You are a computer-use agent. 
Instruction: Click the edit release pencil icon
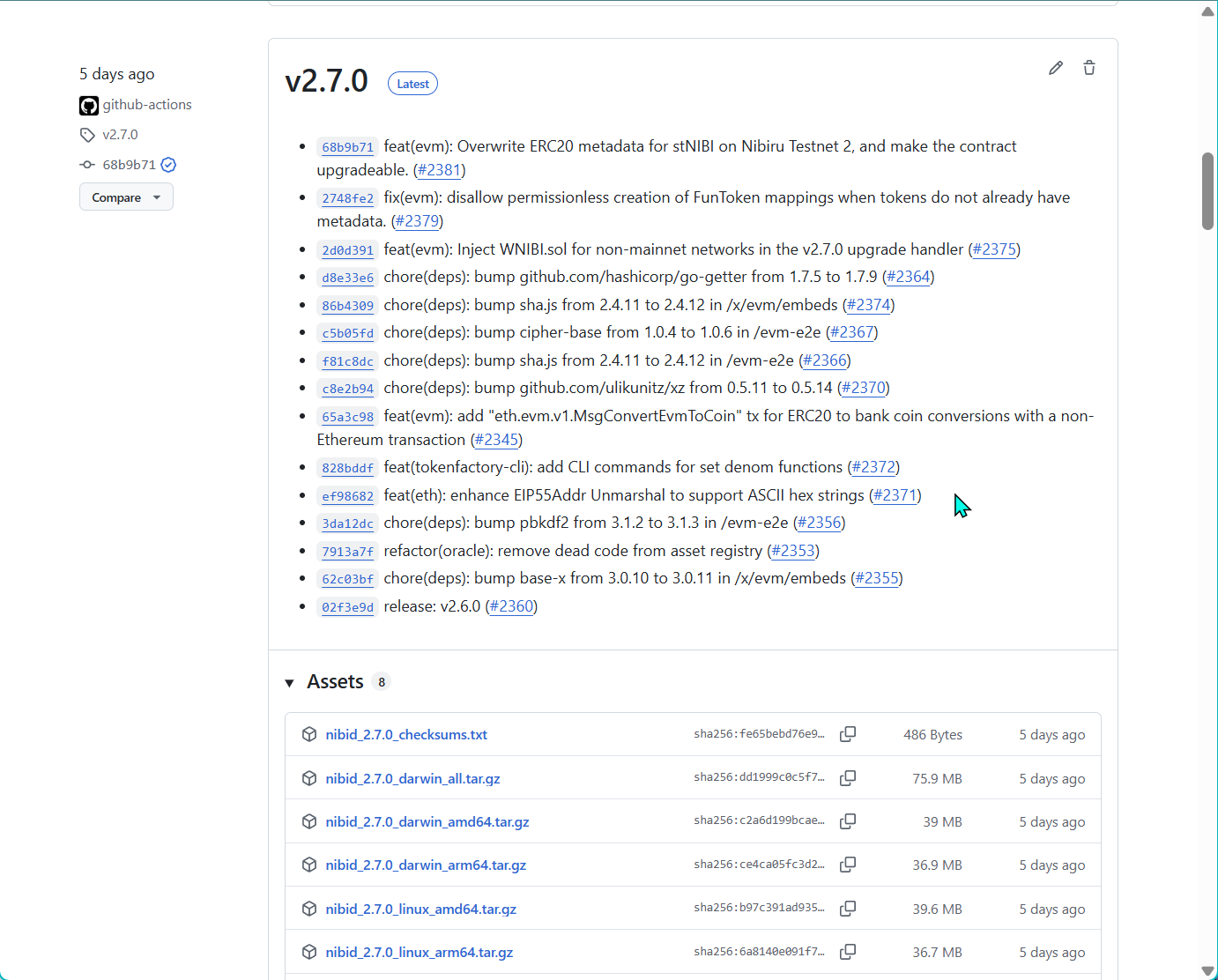pyautogui.click(x=1056, y=68)
